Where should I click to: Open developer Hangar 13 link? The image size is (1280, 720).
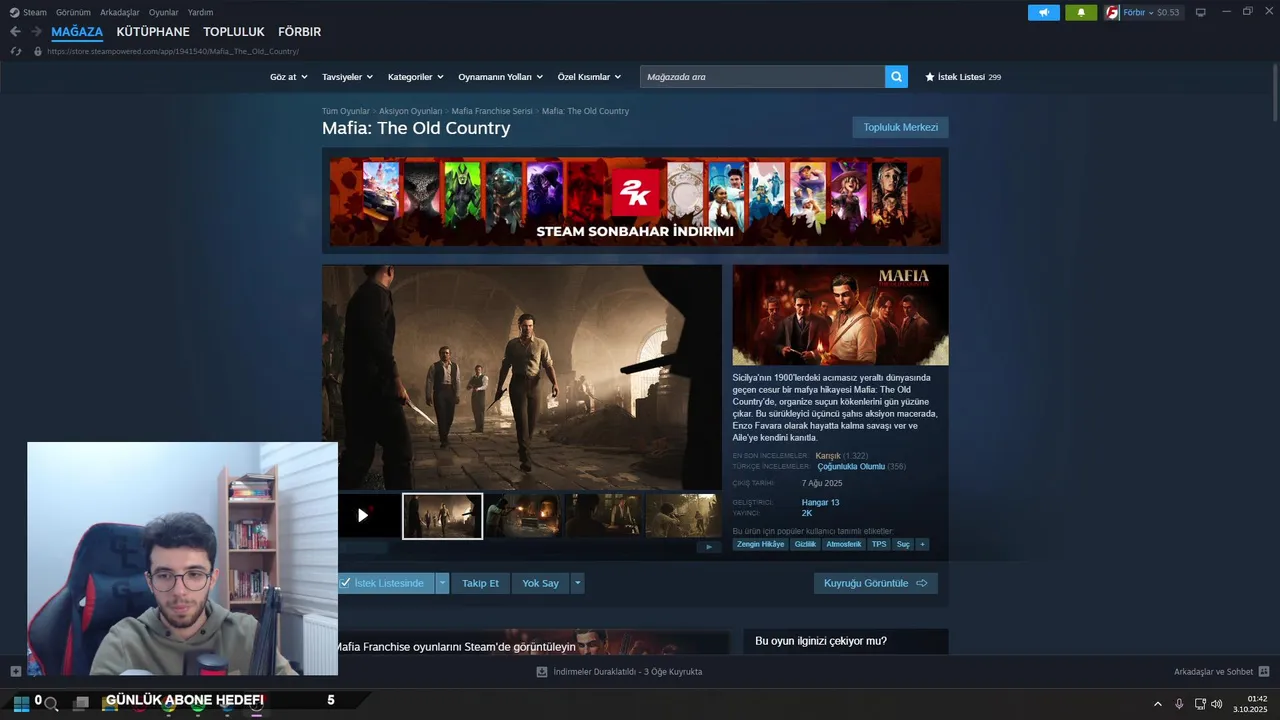[x=820, y=502]
